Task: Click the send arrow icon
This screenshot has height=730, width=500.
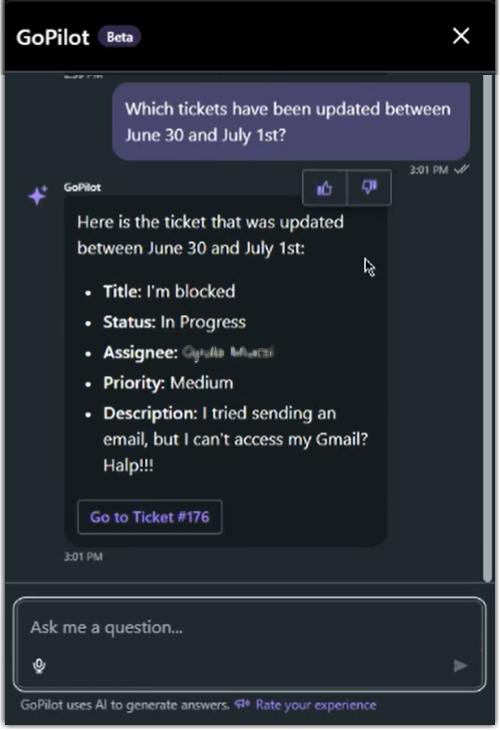Action: point(460,665)
